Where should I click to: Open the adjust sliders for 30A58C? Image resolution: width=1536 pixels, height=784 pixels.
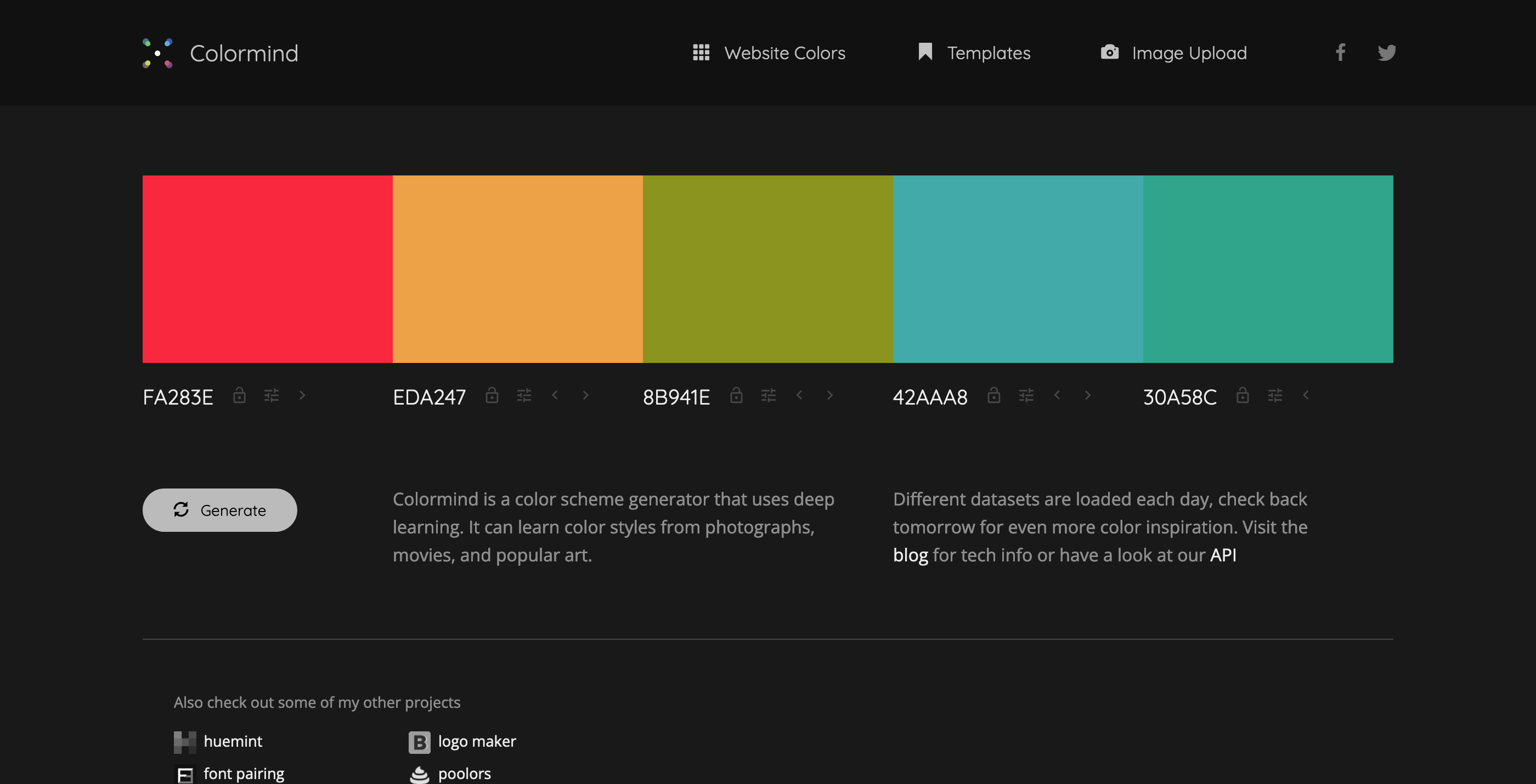[x=1275, y=396]
